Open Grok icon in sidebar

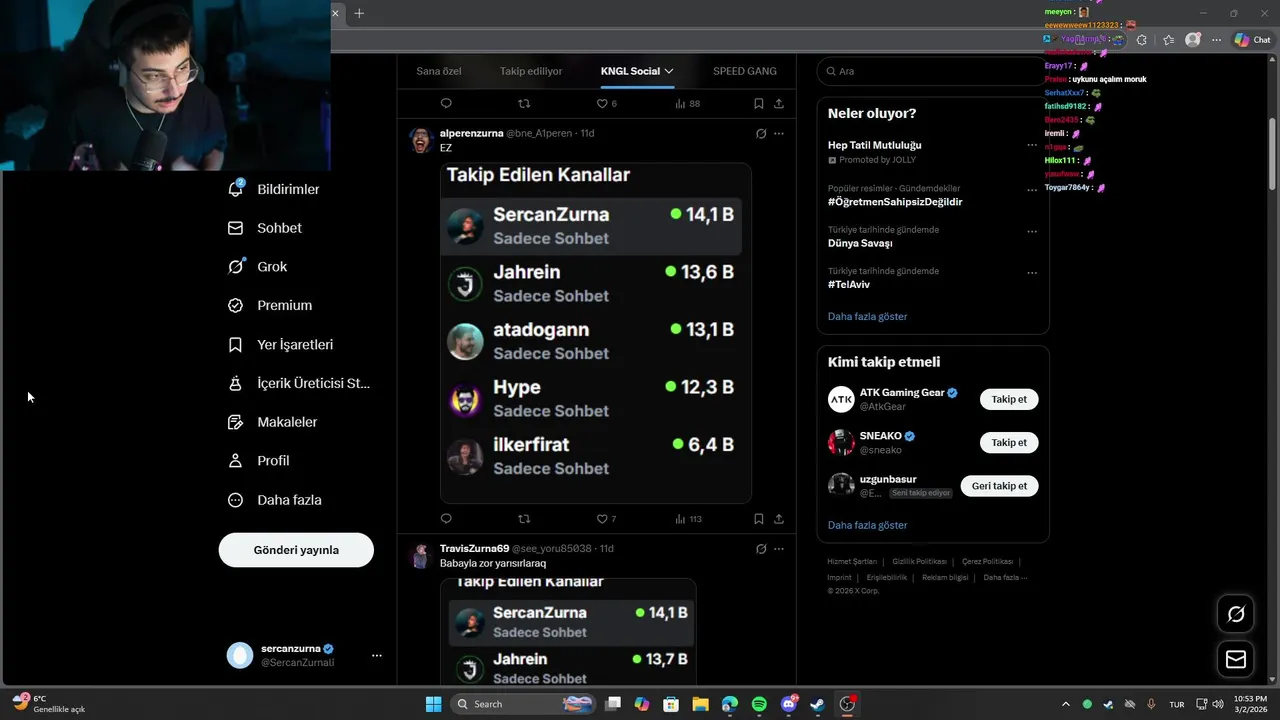236,266
